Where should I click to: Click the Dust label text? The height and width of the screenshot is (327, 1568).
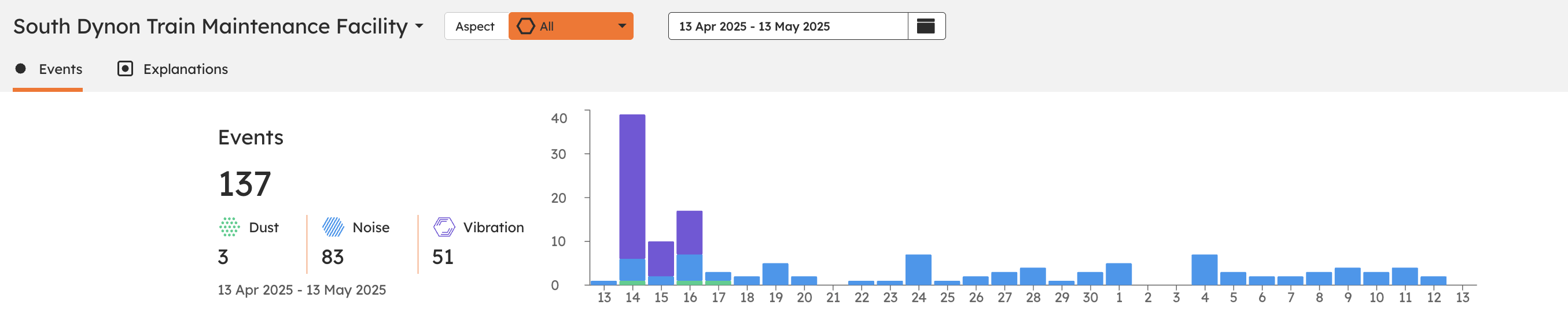[x=264, y=227]
